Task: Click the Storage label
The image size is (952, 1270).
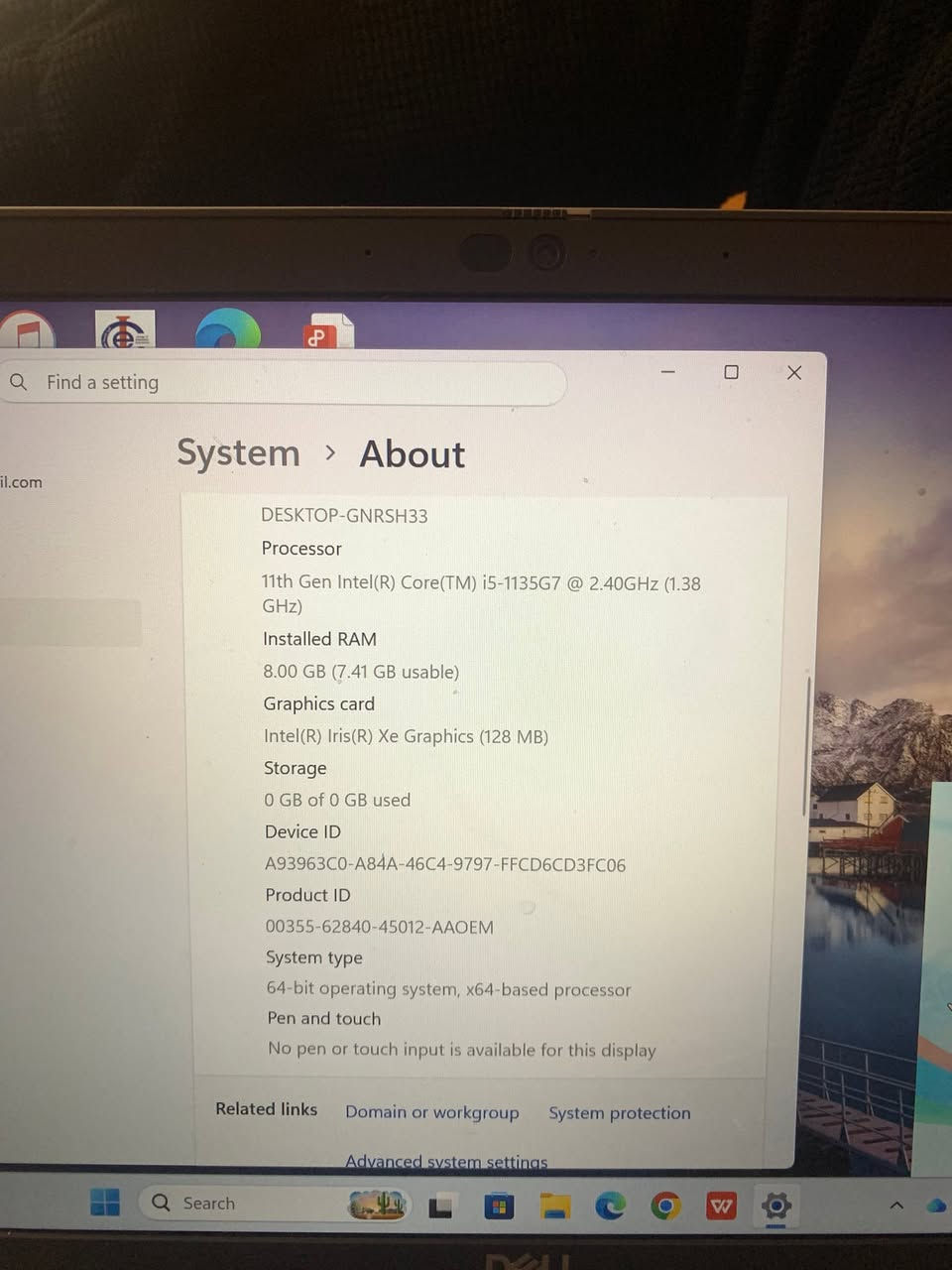Action: [x=295, y=768]
